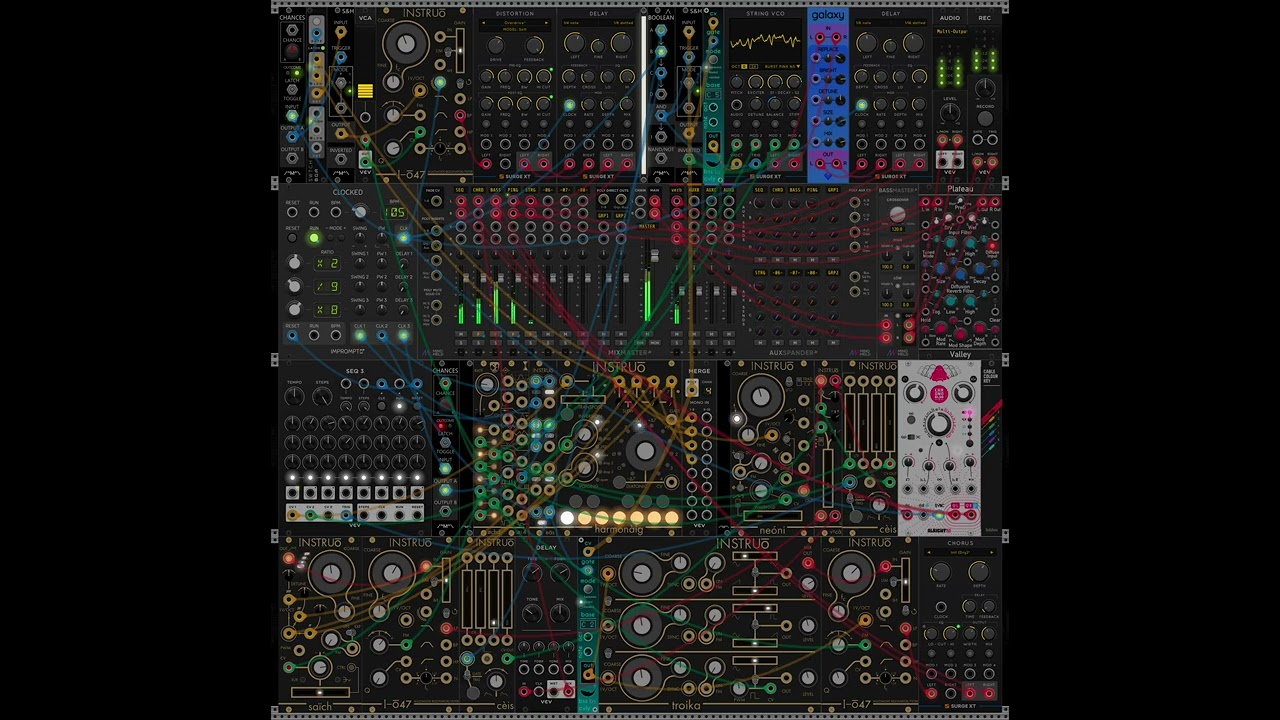Select the GRP1 group label on MixMaster
Viewport: 1280px width, 720px height.
click(x=603, y=215)
